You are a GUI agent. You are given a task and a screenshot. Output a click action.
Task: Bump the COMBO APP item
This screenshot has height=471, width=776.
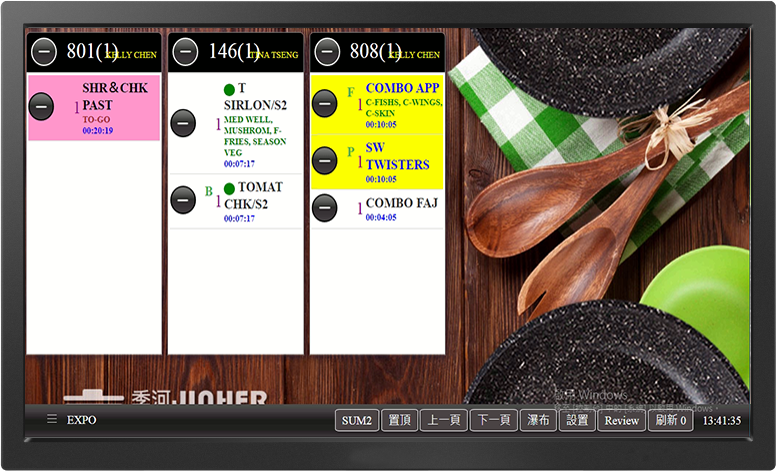[x=325, y=103]
